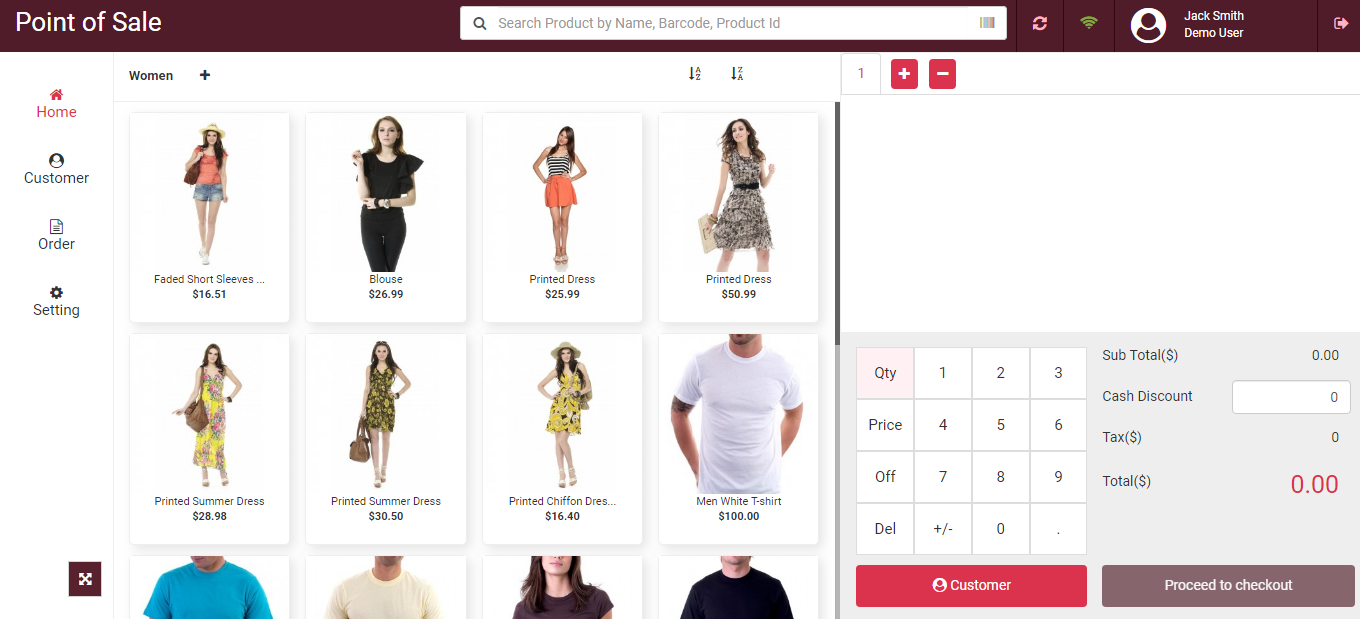
Task: Add Men White T-shirt to cart
Action: (x=739, y=440)
